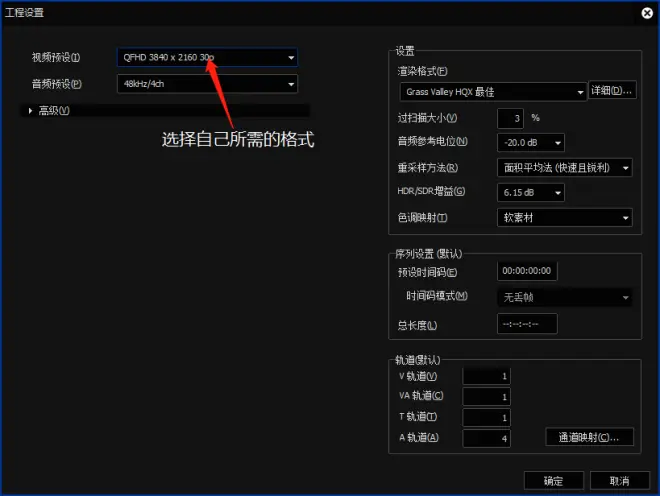660x496 pixels.
Task: Open the 视频预设 dropdown
Action: 207,57
